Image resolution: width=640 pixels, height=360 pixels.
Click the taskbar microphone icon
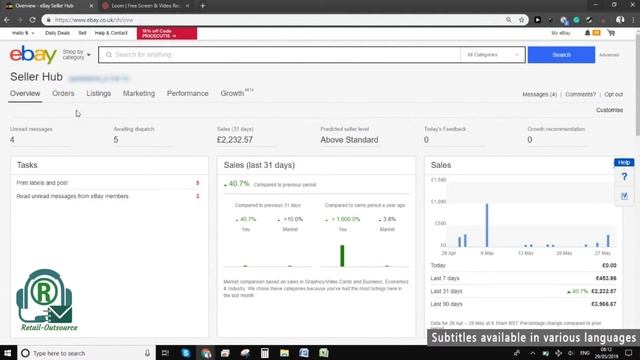(x=147, y=353)
